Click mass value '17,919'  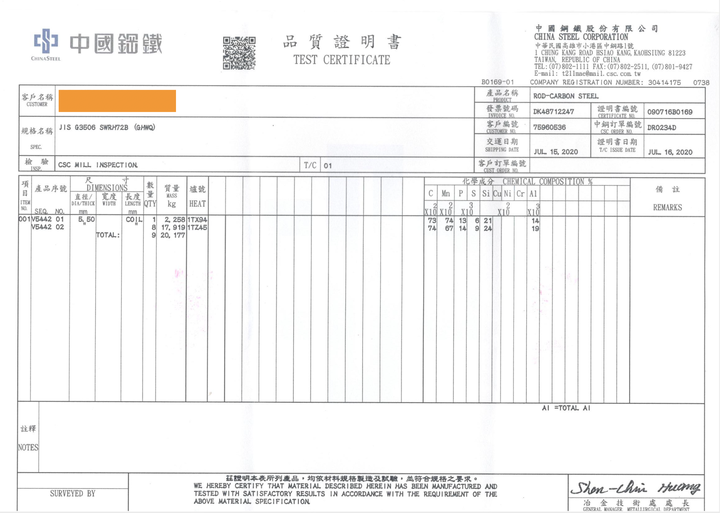(x=173, y=227)
